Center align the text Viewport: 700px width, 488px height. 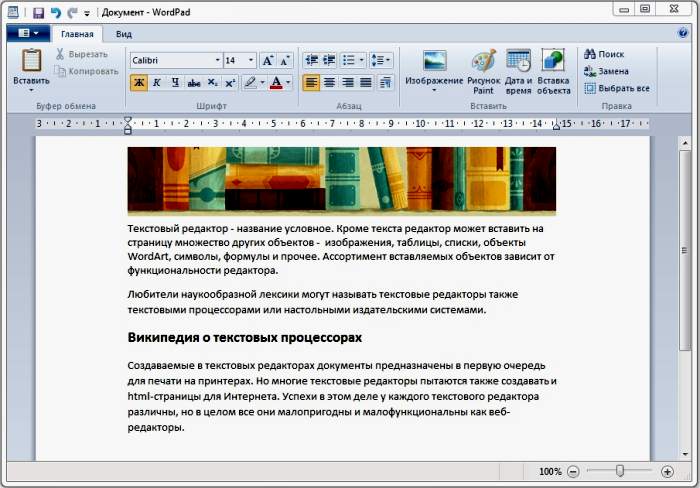329,83
